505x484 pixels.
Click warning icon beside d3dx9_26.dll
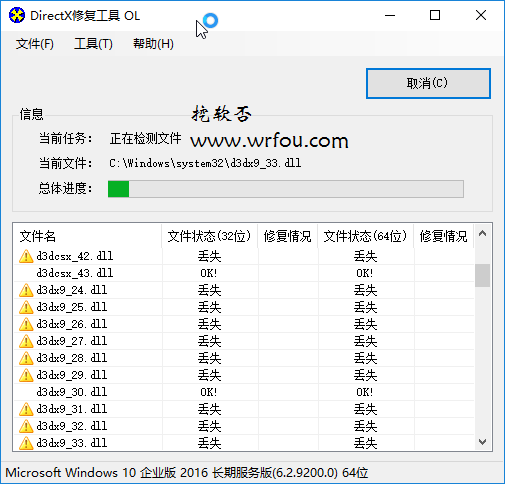(26, 324)
